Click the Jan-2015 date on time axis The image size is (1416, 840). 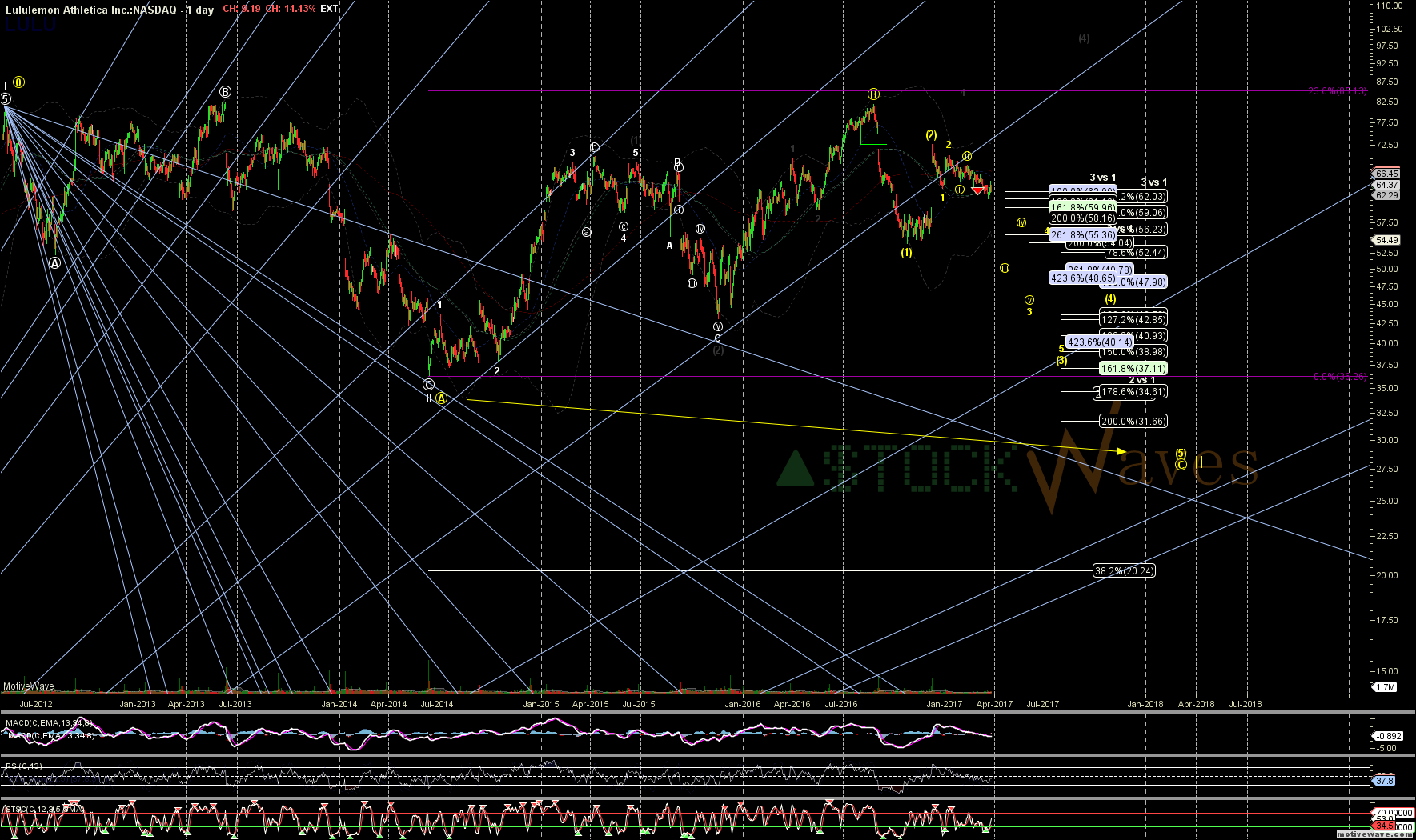click(x=541, y=705)
